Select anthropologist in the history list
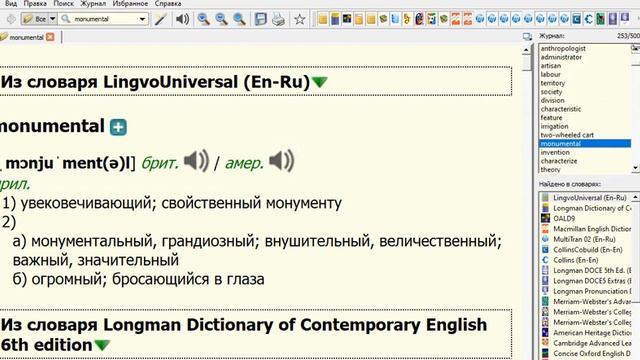This screenshot has height=360, width=640. (563, 49)
